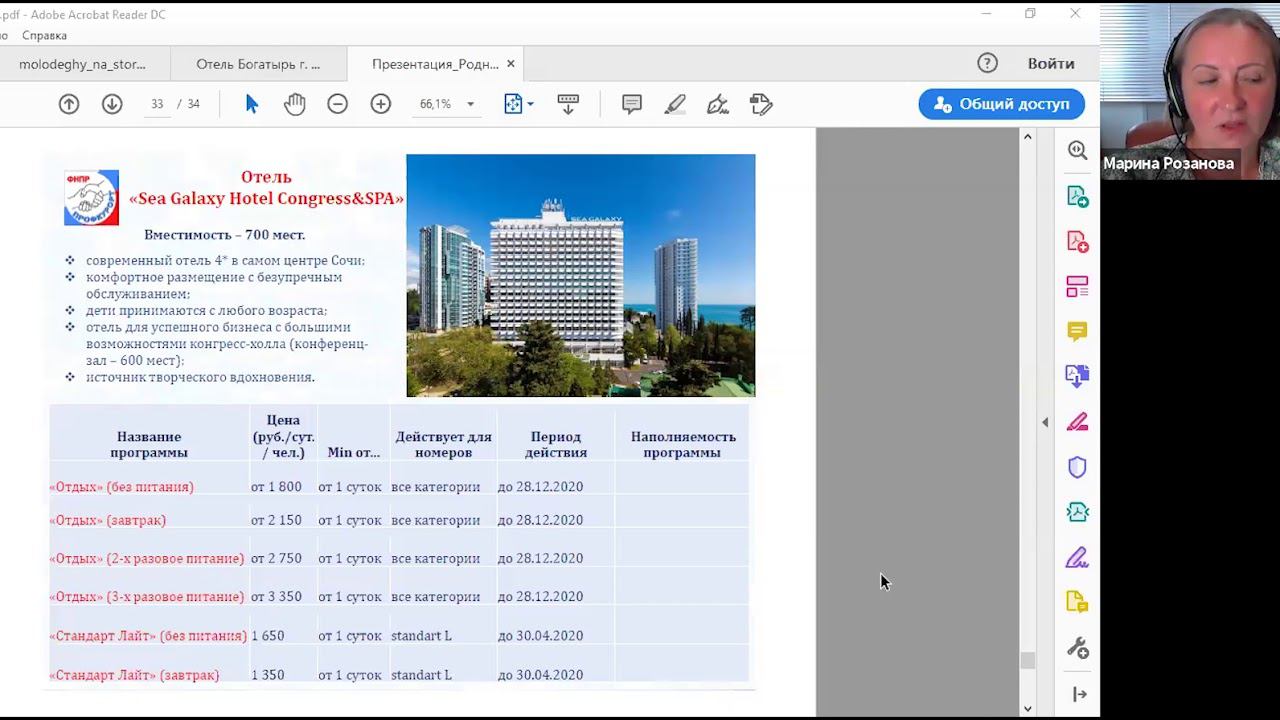1280x720 pixels.
Task: Click the last tool icon in the toolbar
Action: pyautogui.click(x=761, y=104)
